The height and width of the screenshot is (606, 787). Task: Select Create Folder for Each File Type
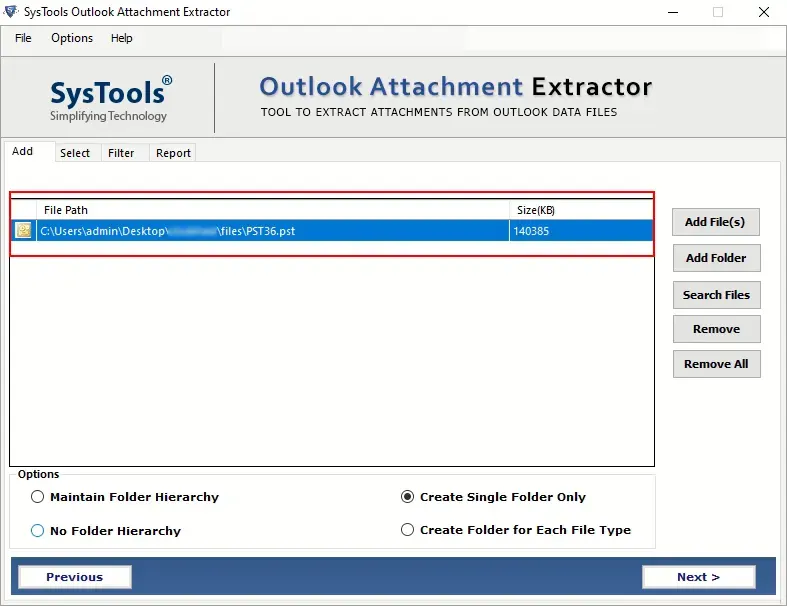516,530
